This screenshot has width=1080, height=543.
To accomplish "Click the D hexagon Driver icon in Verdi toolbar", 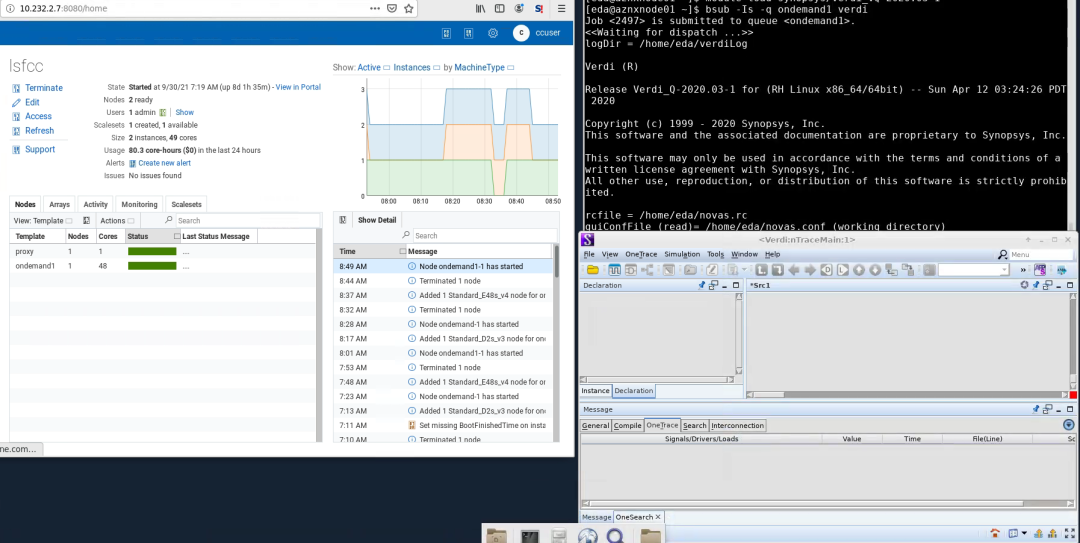I will tap(827, 270).
